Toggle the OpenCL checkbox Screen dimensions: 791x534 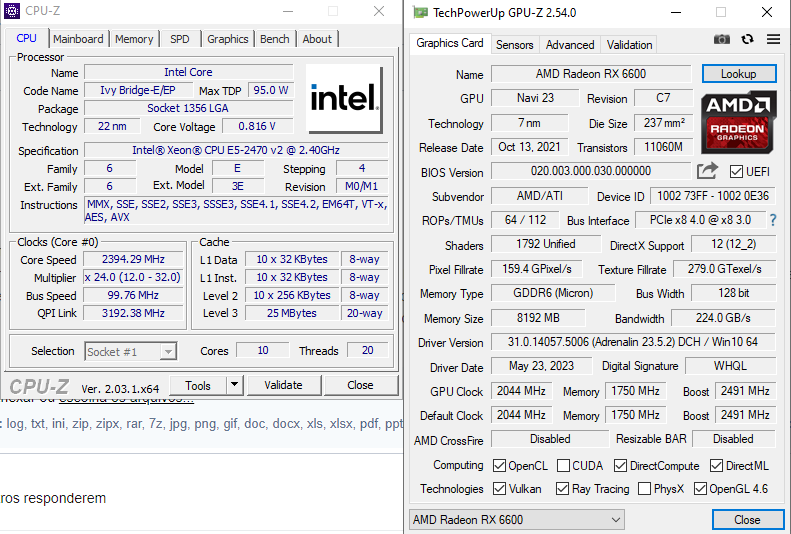pos(499,465)
